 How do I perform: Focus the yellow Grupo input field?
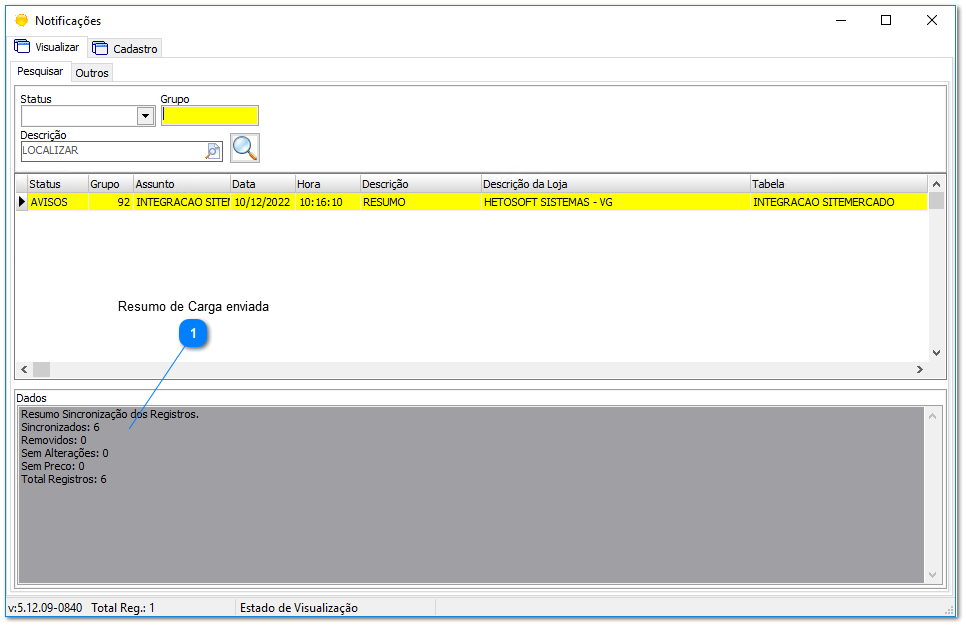click(209, 116)
